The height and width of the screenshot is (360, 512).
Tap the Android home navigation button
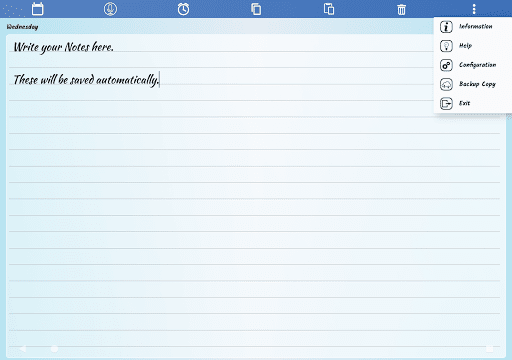[x=54, y=349]
